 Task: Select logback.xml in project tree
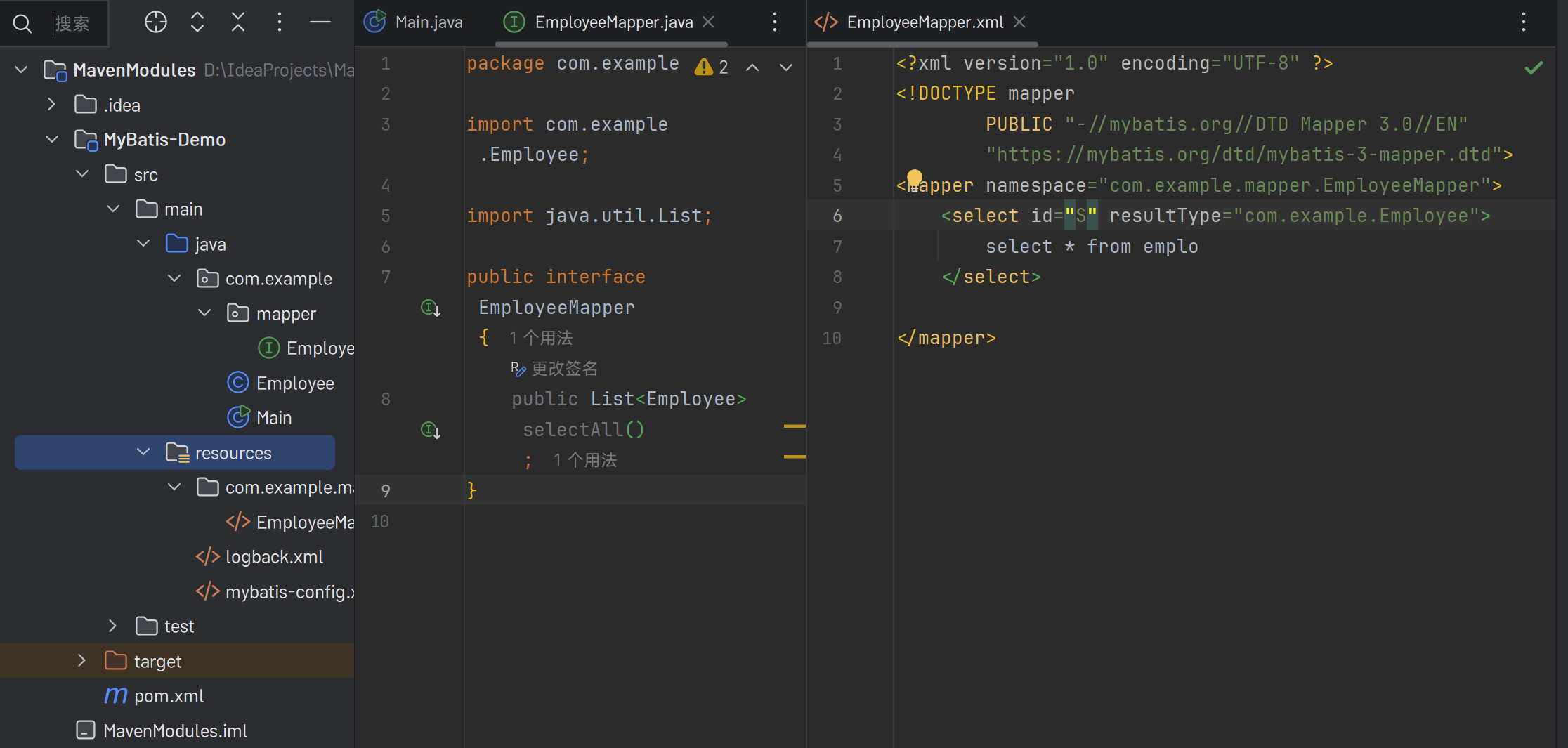tap(260, 556)
